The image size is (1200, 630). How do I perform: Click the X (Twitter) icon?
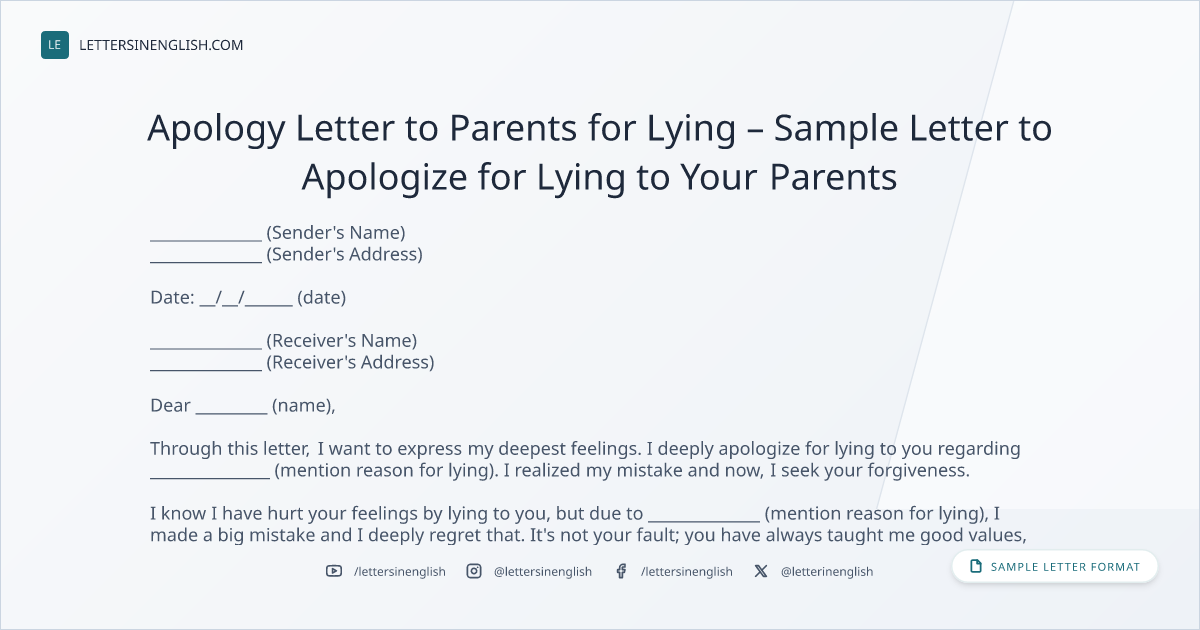pyautogui.click(x=761, y=571)
